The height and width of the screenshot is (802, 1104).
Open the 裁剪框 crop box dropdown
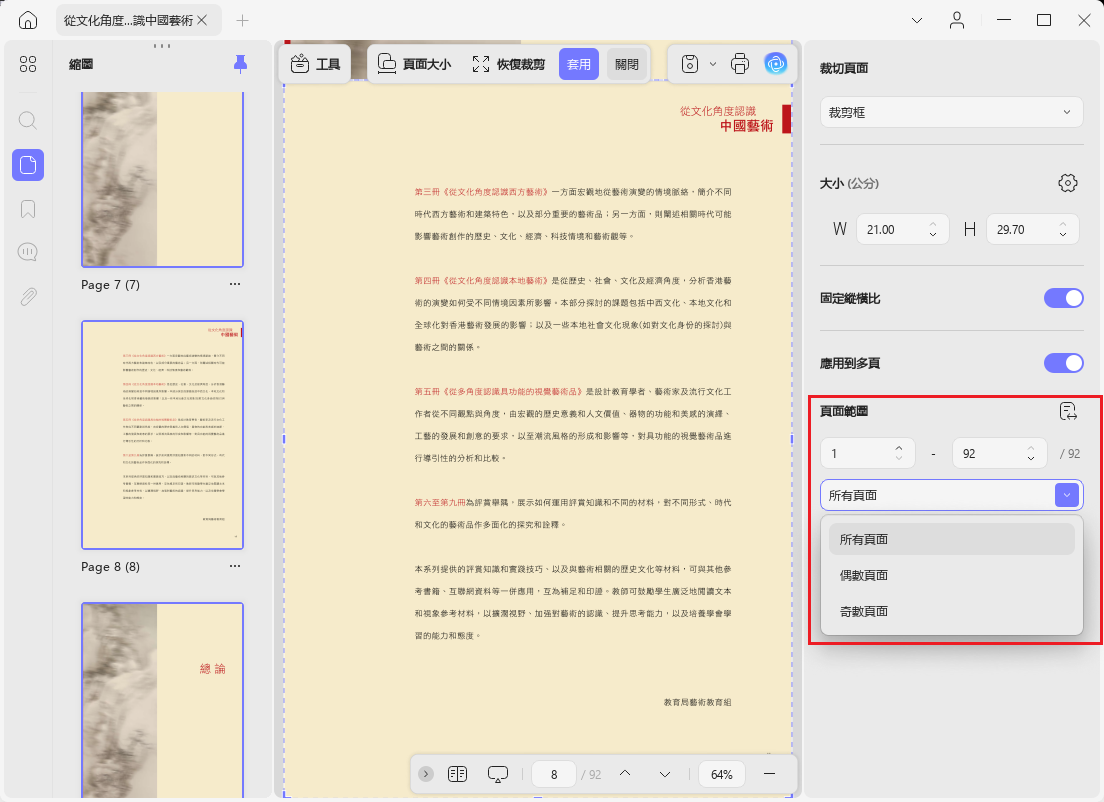(951, 113)
